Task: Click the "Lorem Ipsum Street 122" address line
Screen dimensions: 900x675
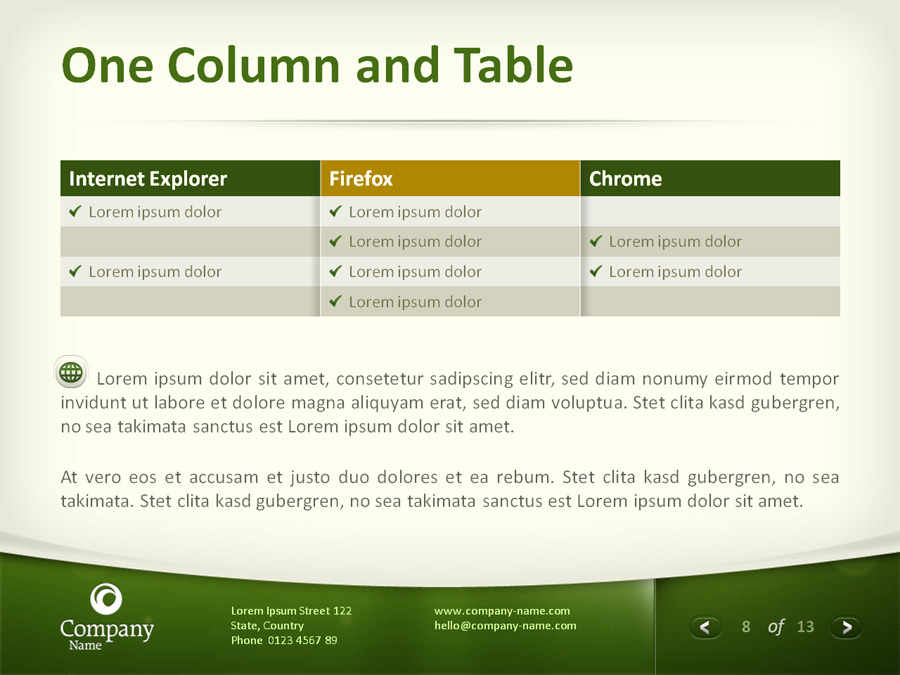Action: (292, 611)
